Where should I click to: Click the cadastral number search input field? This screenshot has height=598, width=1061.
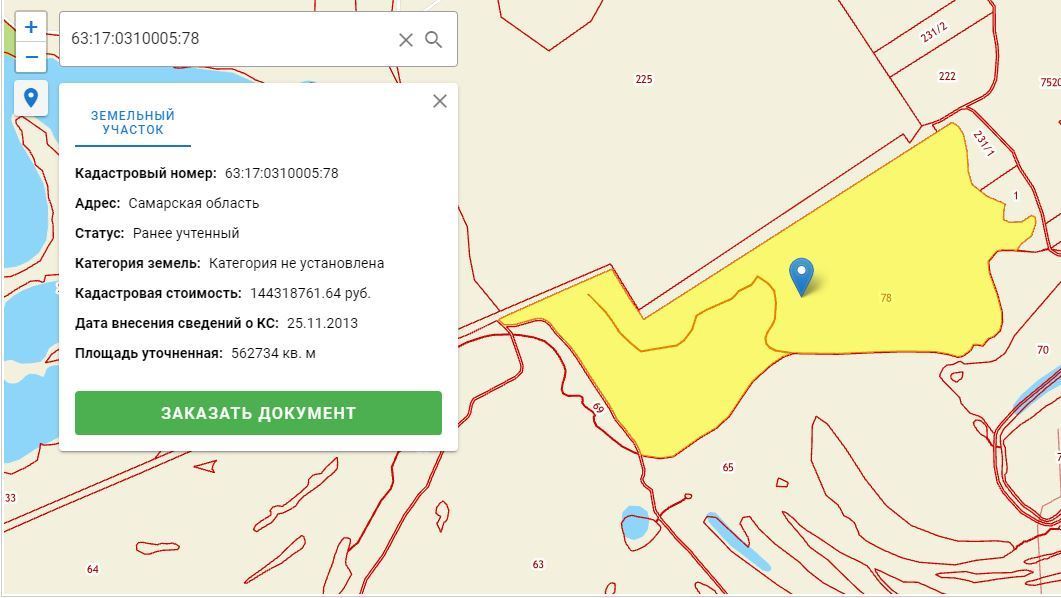[220, 39]
